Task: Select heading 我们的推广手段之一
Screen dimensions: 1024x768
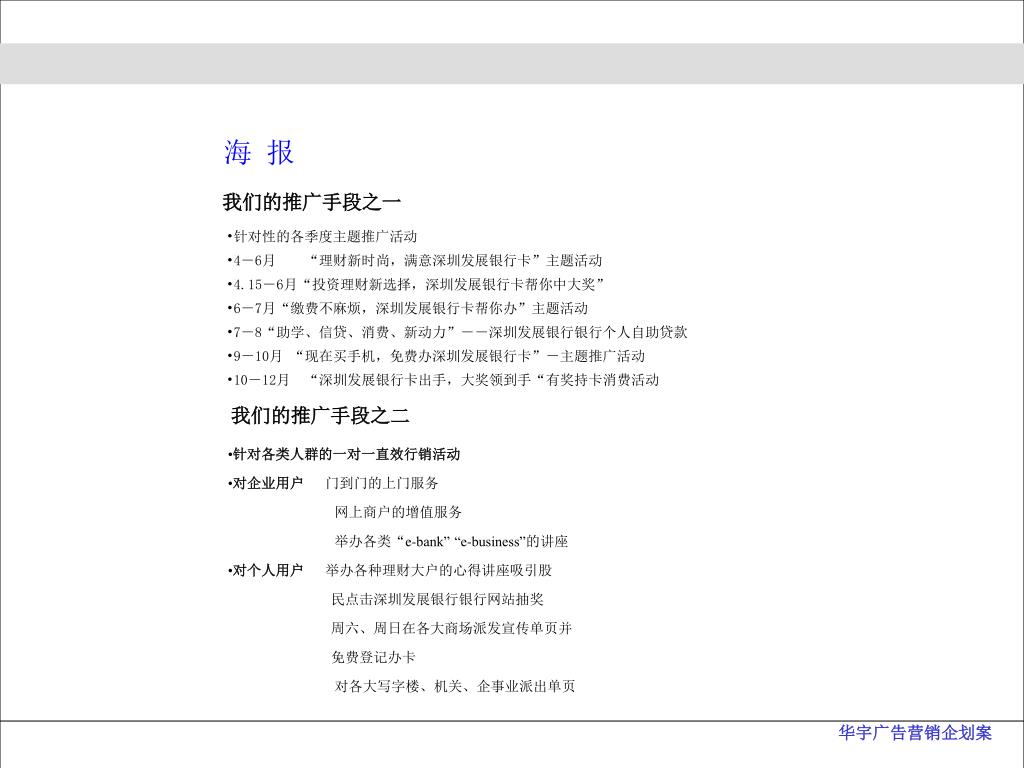Action: [x=312, y=202]
